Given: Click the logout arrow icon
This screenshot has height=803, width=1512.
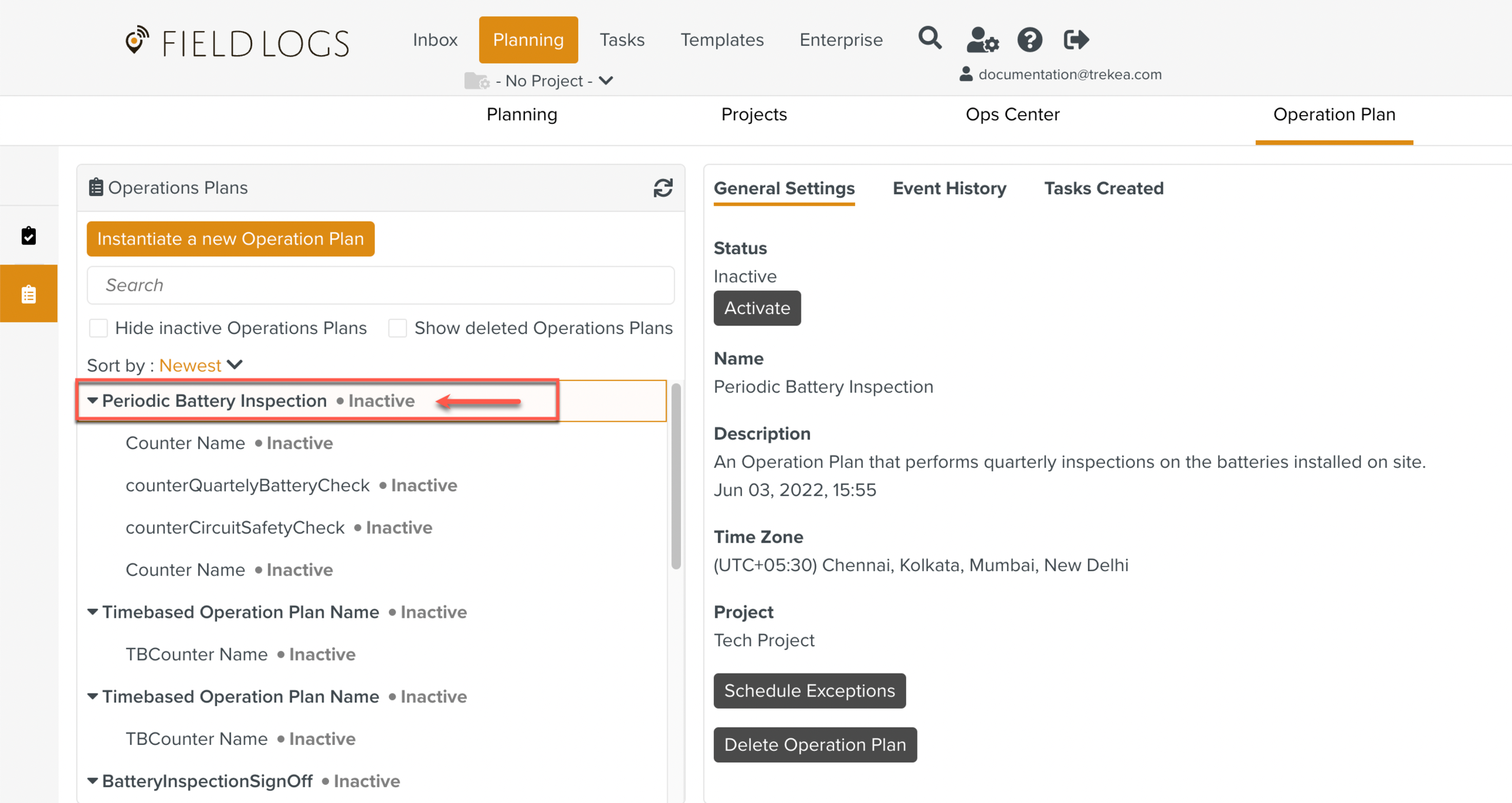Looking at the screenshot, I should (1076, 40).
